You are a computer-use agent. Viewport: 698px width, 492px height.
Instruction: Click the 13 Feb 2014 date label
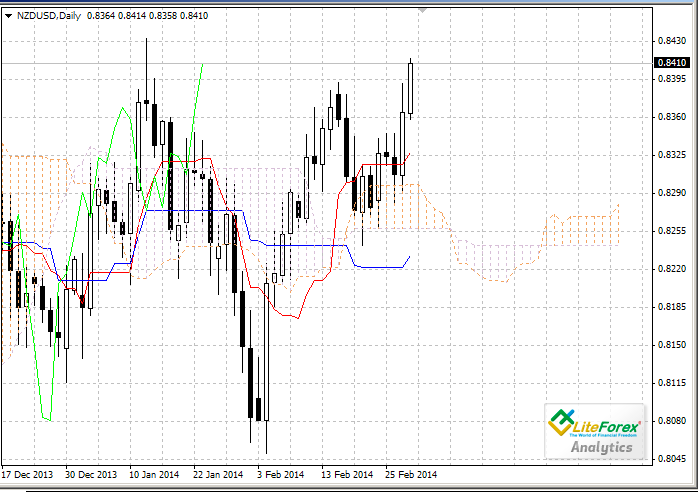coord(347,475)
